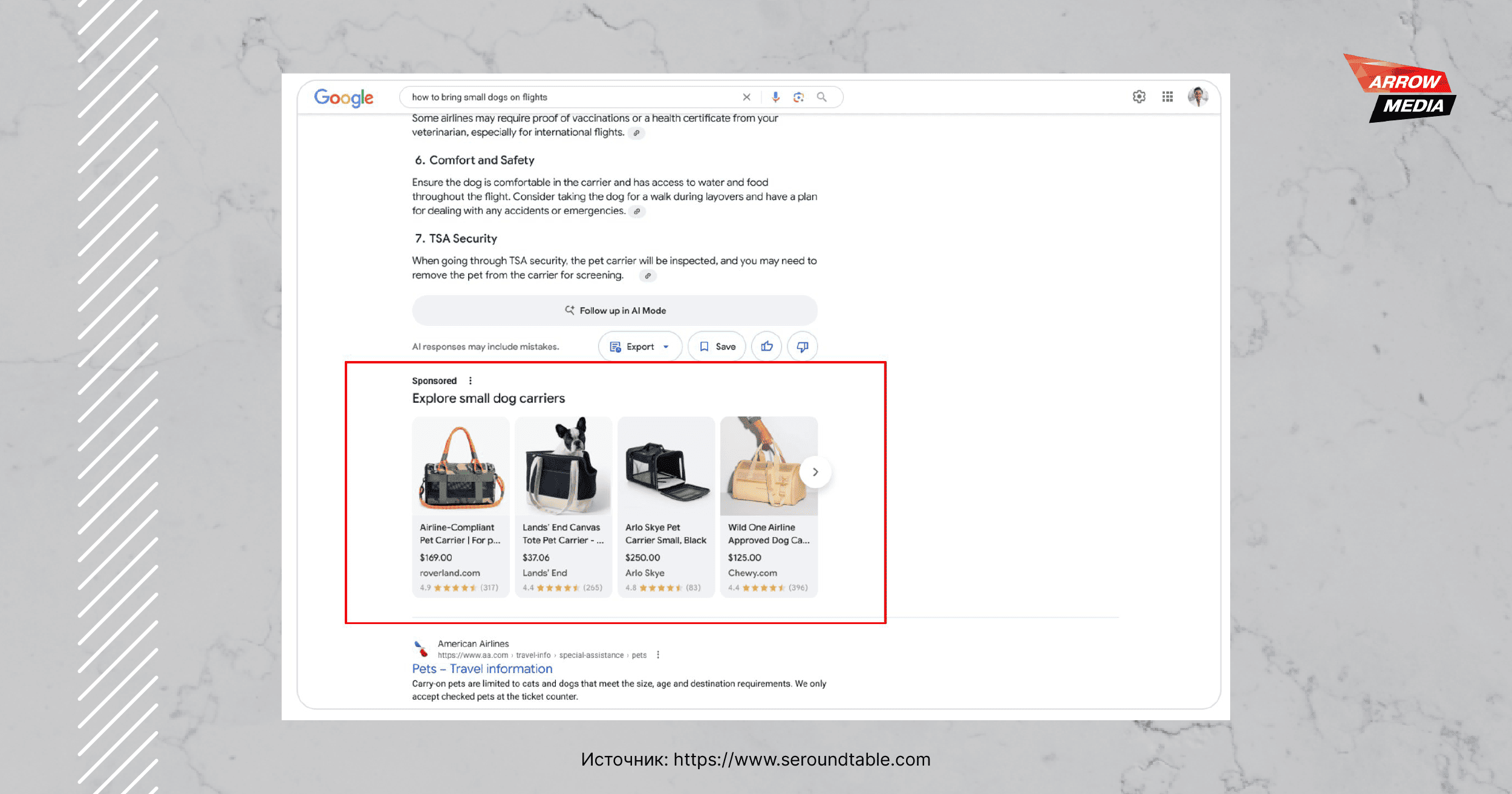This screenshot has width=1512, height=794.
Task: Open the Google apps grid
Action: pyautogui.click(x=1167, y=97)
